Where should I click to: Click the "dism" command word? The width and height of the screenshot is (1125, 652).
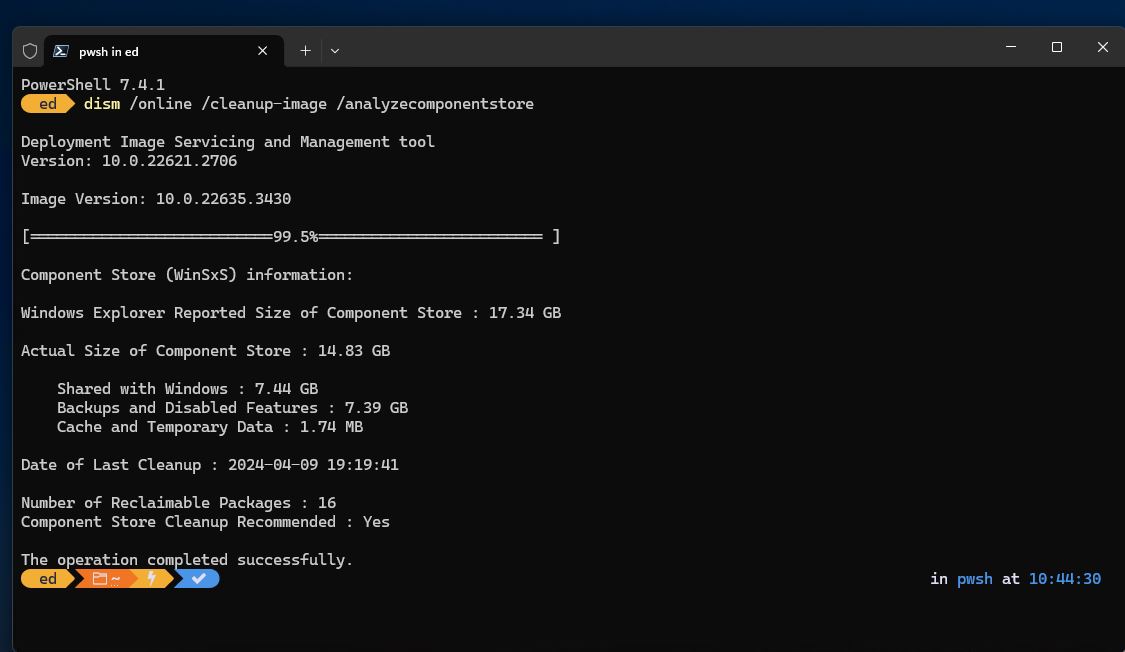[102, 104]
